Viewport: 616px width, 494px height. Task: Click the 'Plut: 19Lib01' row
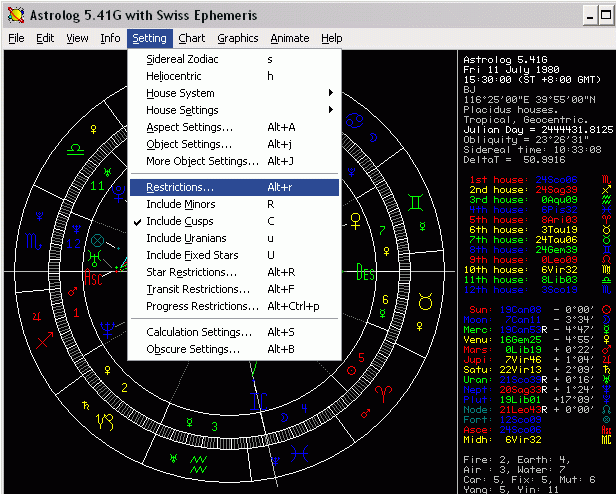pyautogui.click(x=539, y=400)
